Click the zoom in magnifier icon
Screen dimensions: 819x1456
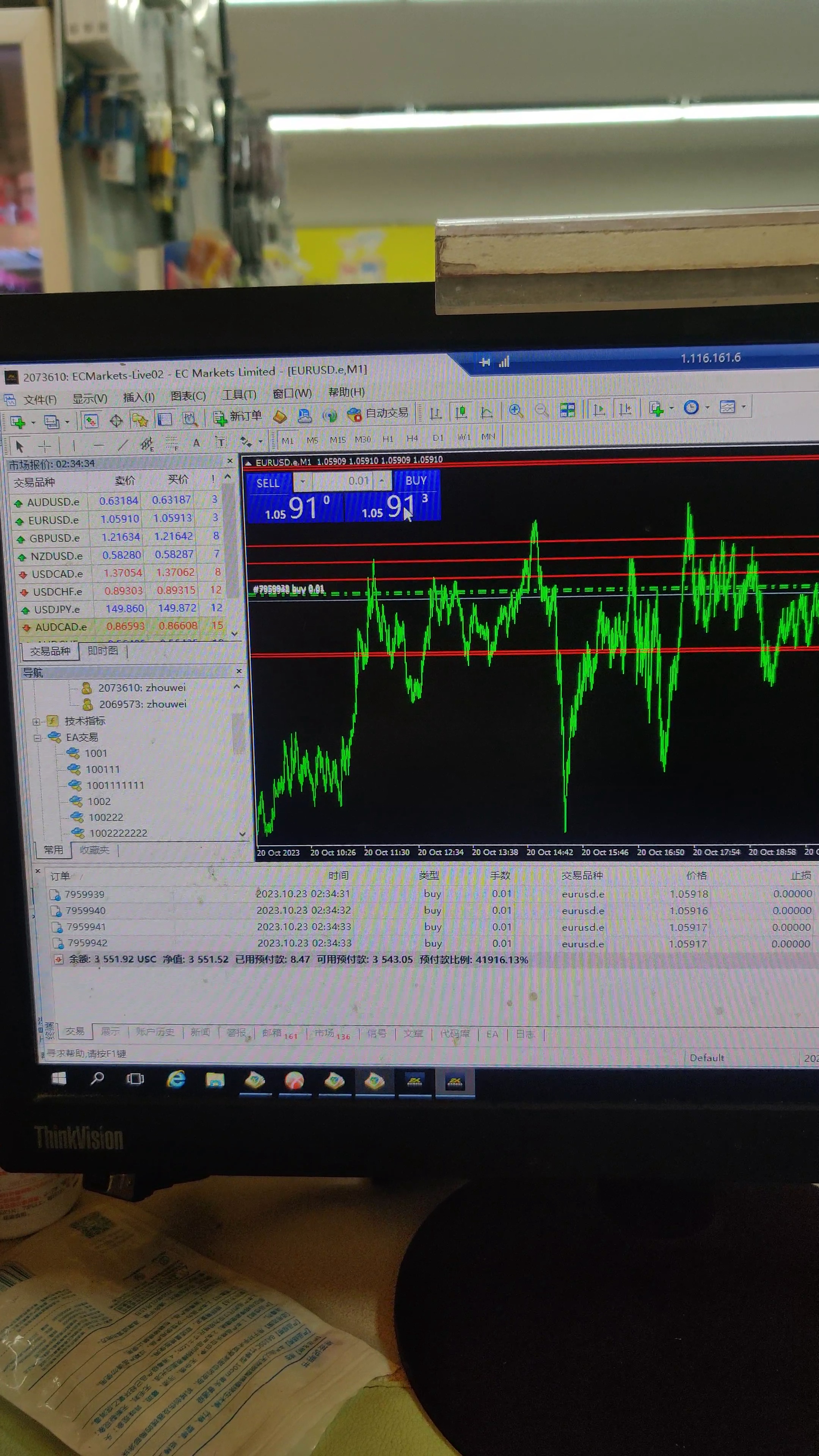(x=516, y=410)
